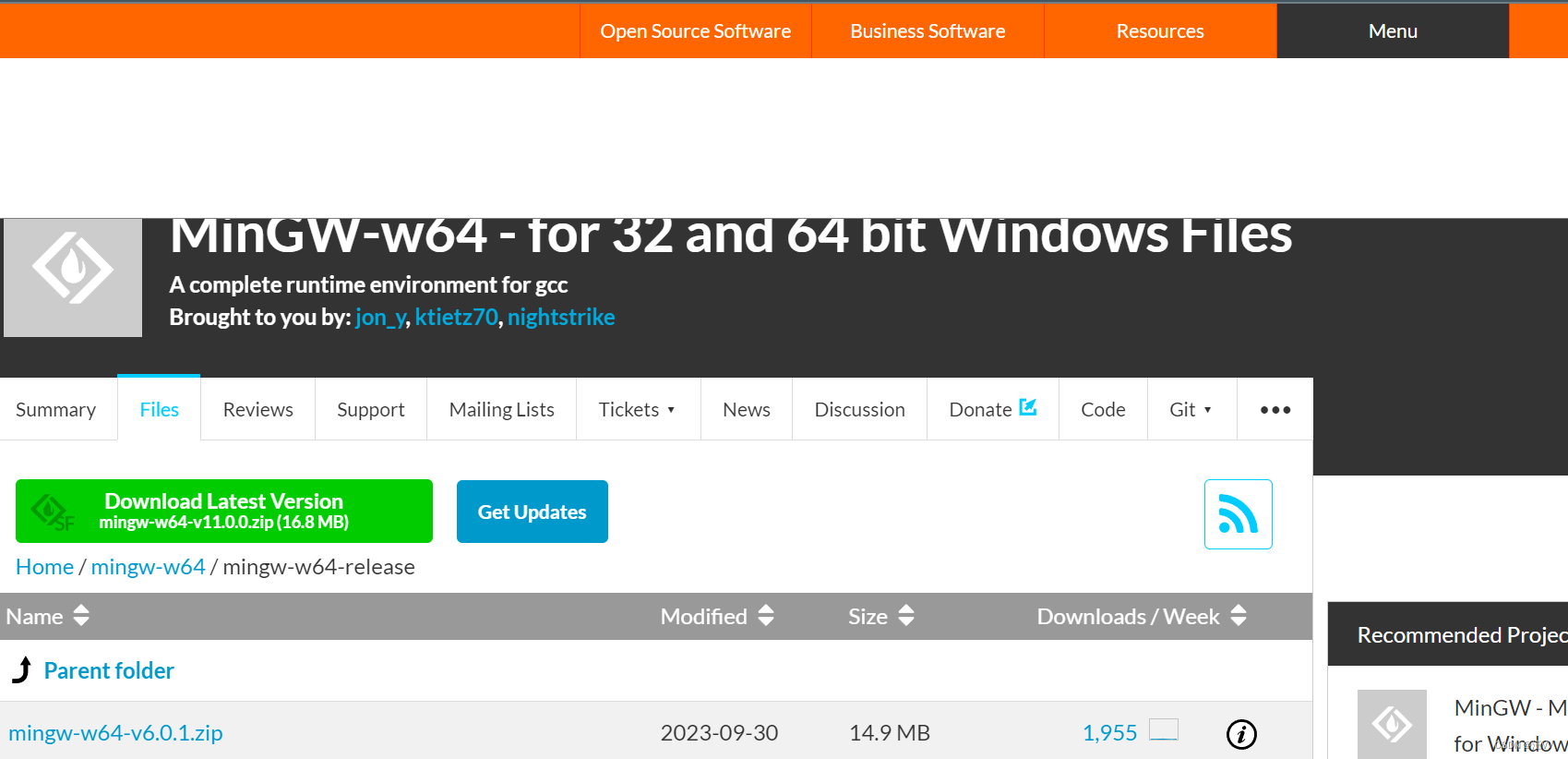Click the downloads sparkline chart for v6.0.1

pos(1164,730)
